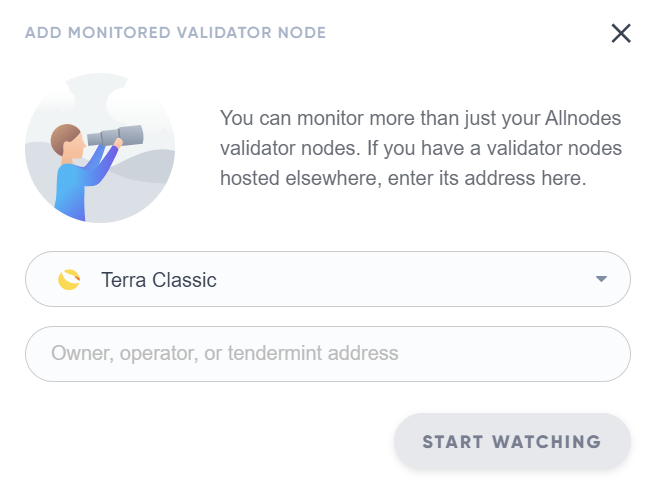
Task: Click the Allnodes validator description text
Action: [x=421, y=148]
